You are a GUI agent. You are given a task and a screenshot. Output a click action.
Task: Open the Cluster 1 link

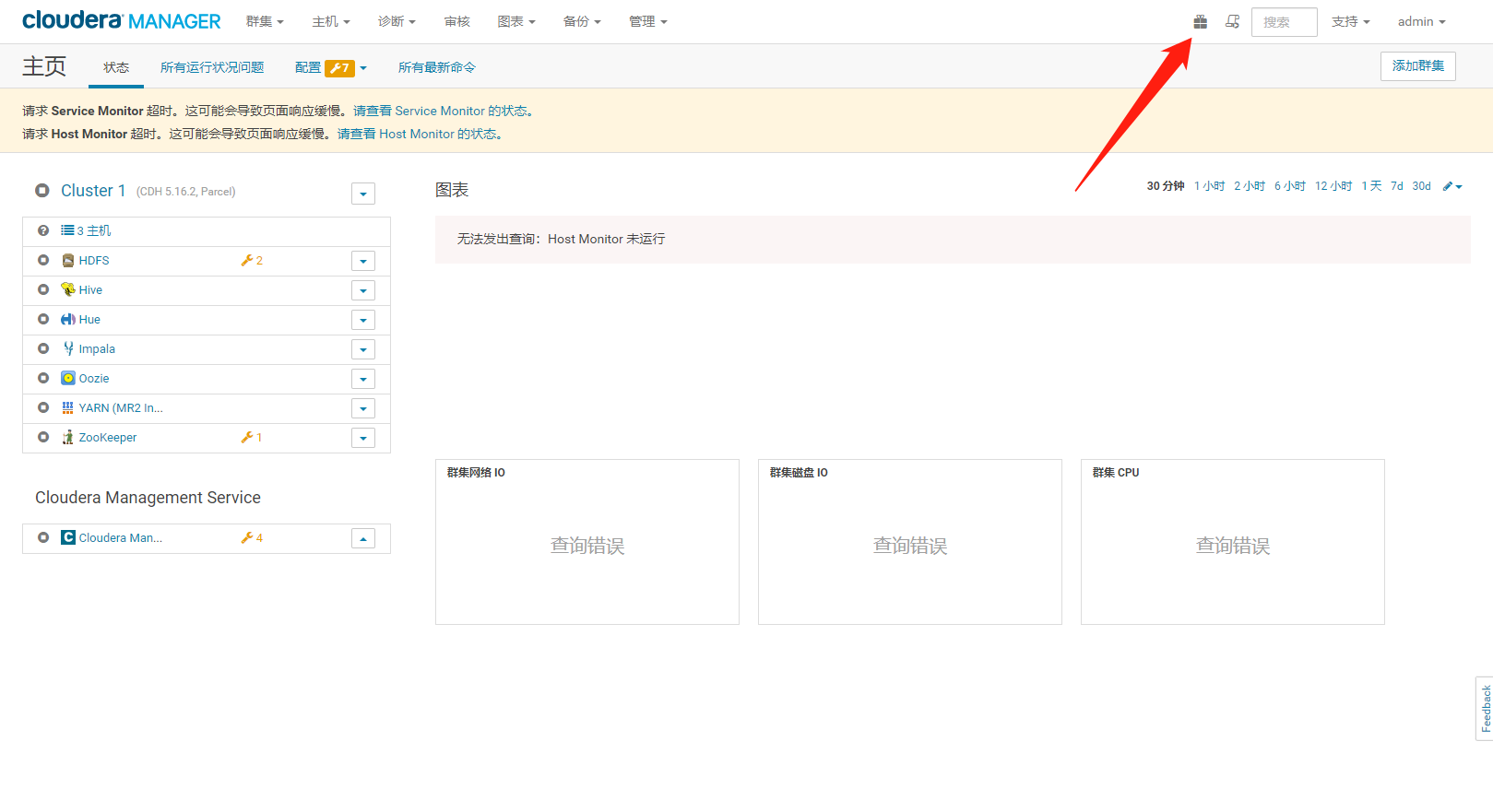[93, 191]
